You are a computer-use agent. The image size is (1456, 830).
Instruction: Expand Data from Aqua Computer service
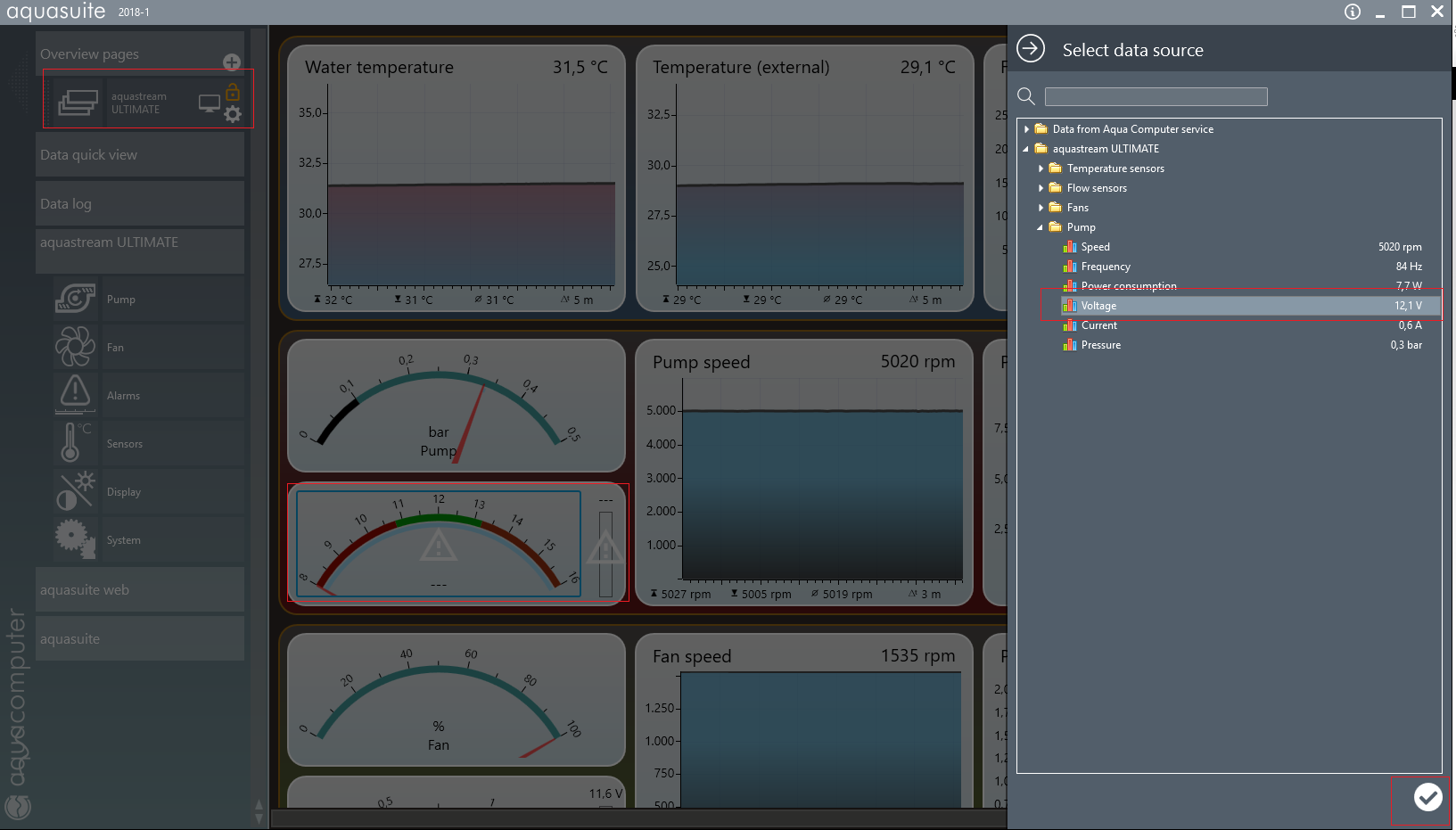1026,129
